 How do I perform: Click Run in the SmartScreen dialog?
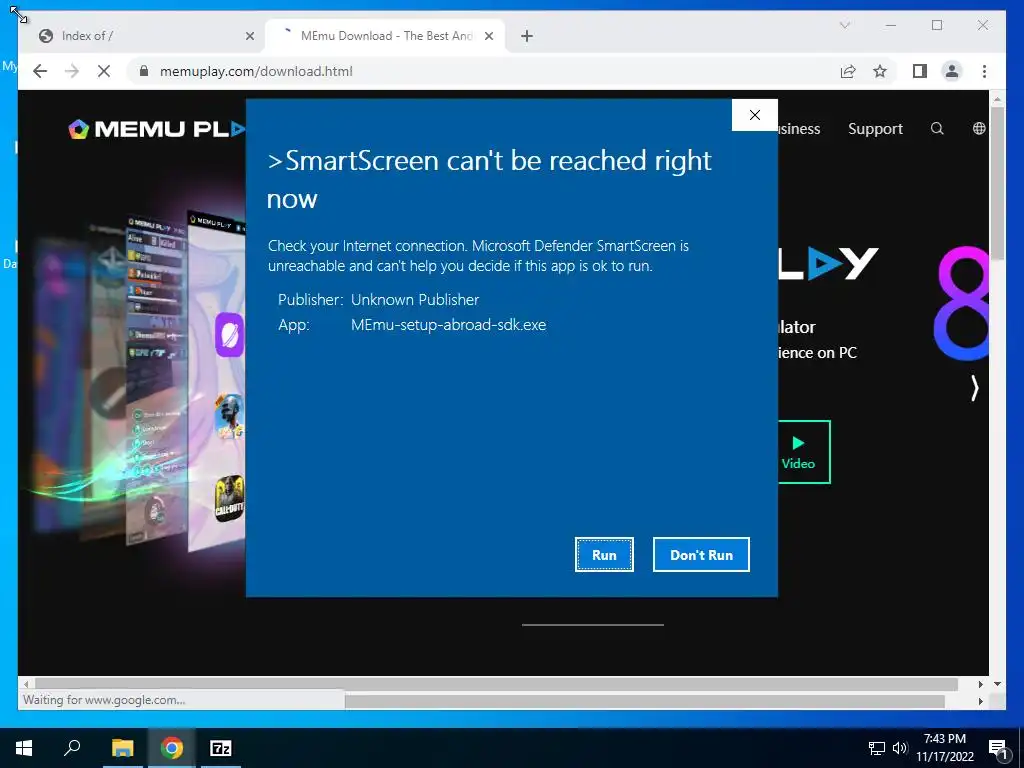pyautogui.click(x=604, y=554)
